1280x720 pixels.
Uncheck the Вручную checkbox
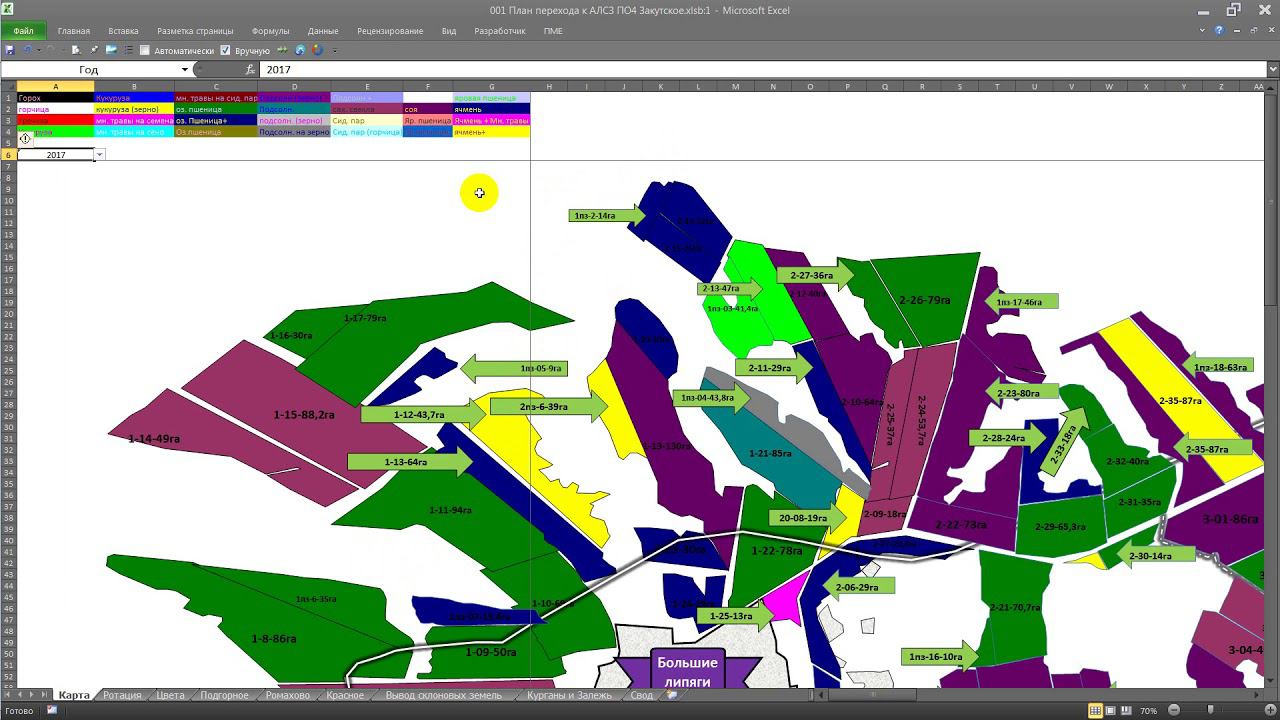coord(226,50)
